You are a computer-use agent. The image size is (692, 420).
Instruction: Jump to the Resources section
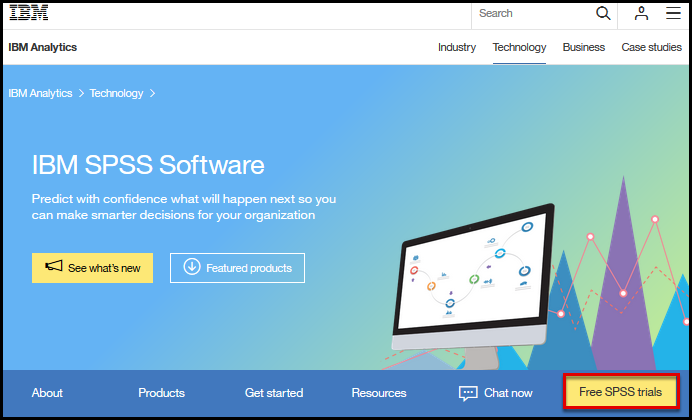379,393
